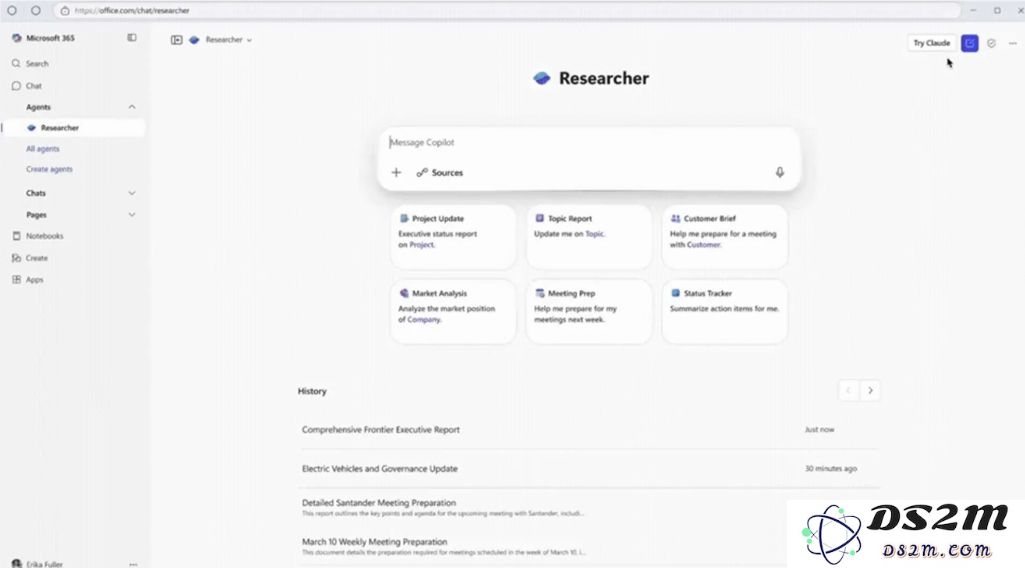
Task: Expand the Chats section
Action: (132, 193)
